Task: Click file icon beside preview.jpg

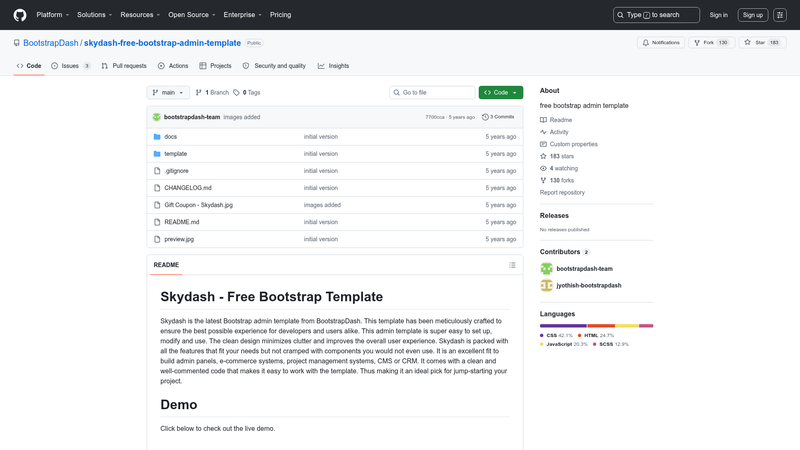Action: coord(157,239)
